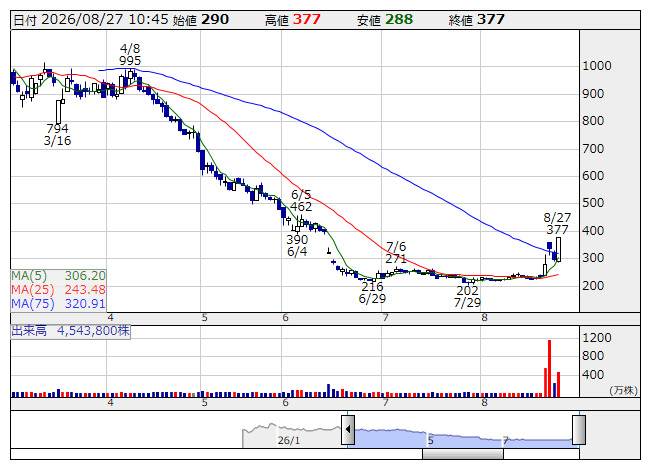
Task: Click the 1200 volume axis label
Action: (597, 338)
